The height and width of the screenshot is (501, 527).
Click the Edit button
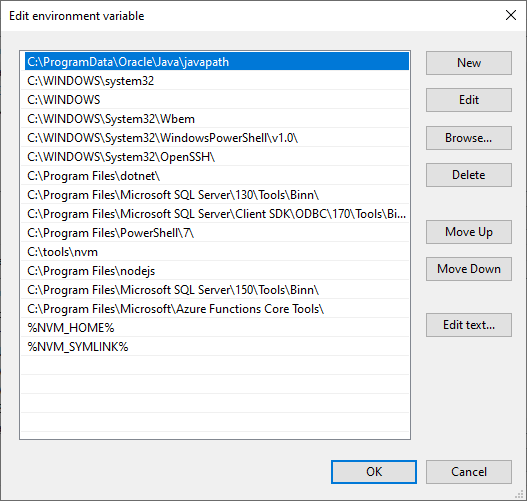coord(469,100)
